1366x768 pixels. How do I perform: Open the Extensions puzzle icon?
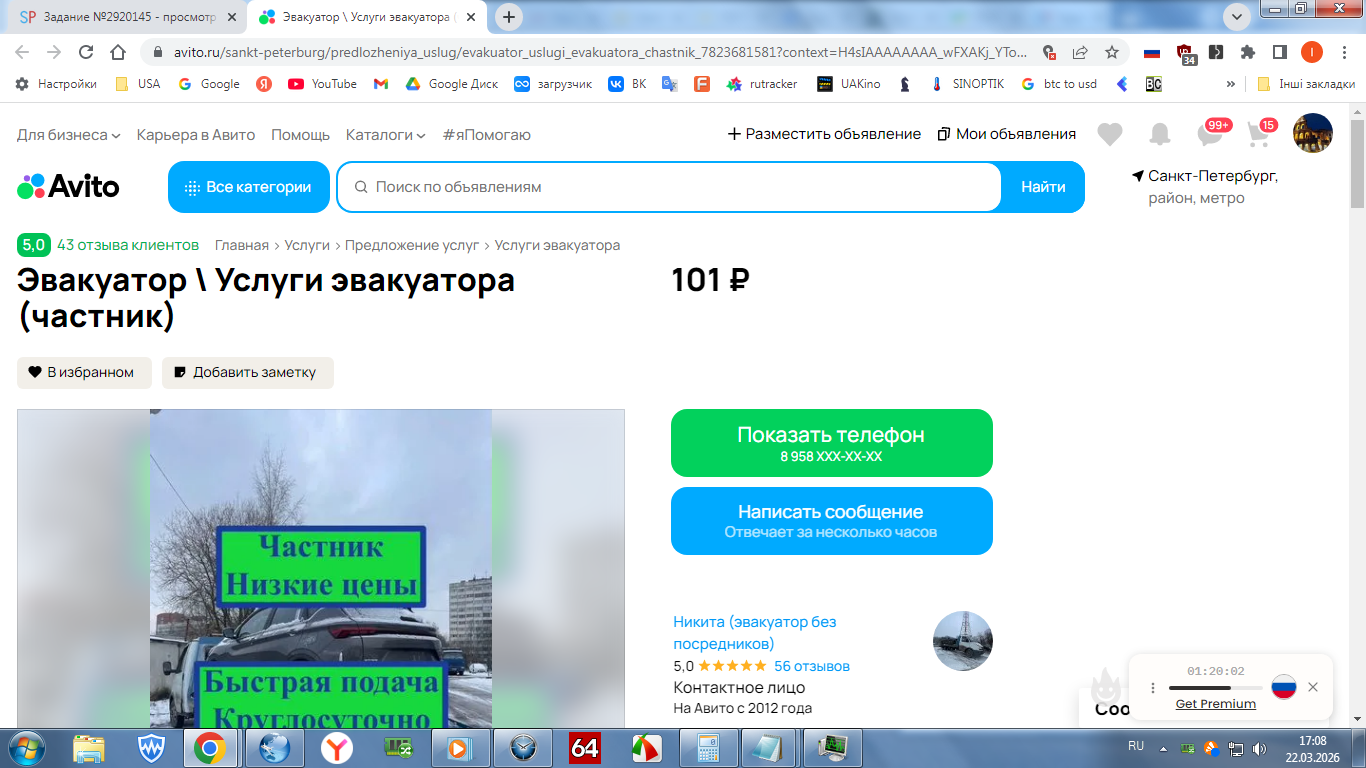pyautogui.click(x=1248, y=52)
